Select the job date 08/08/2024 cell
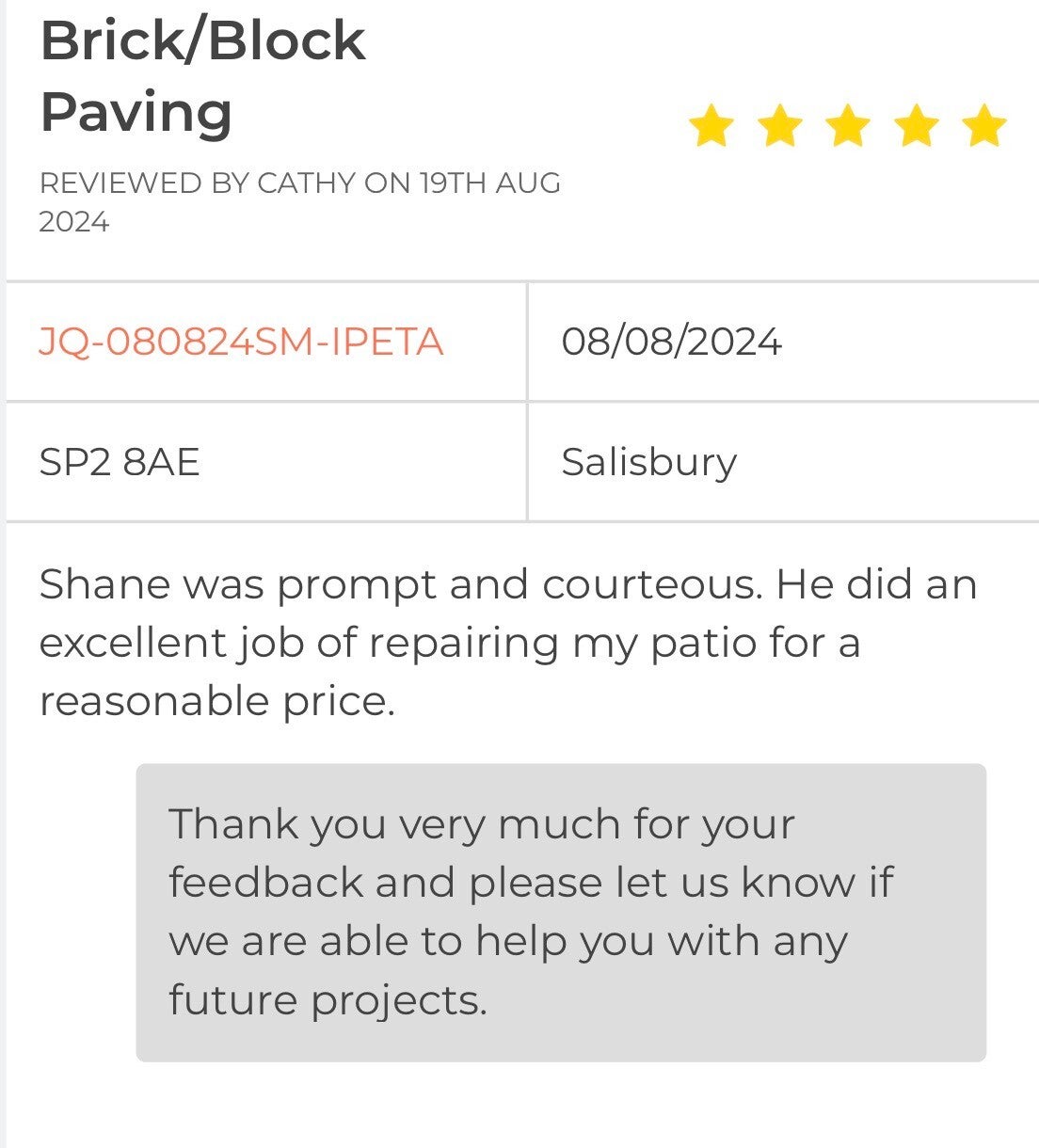This screenshot has width=1039, height=1148. click(x=671, y=341)
